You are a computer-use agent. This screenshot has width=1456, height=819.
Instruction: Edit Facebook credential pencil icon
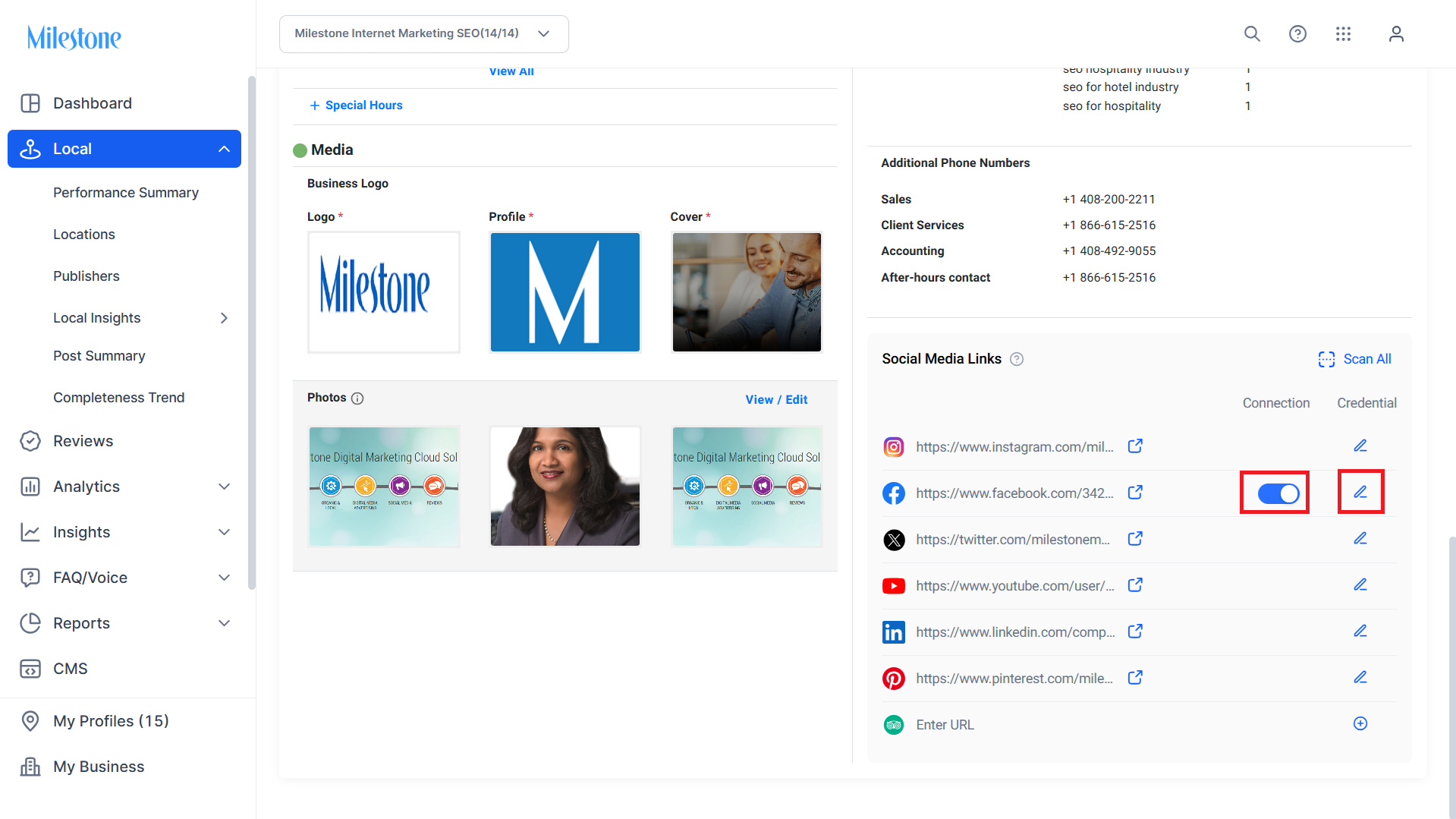pos(1360,492)
